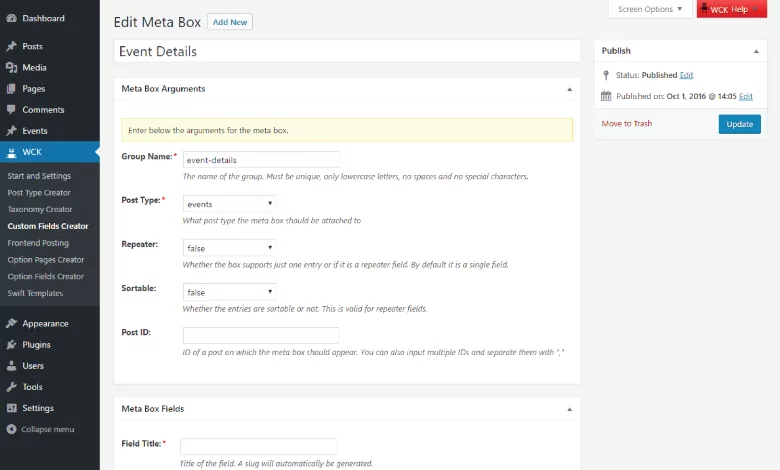Open Media library icon
Viewport: 780px width, 470px height.
(11, 68)
